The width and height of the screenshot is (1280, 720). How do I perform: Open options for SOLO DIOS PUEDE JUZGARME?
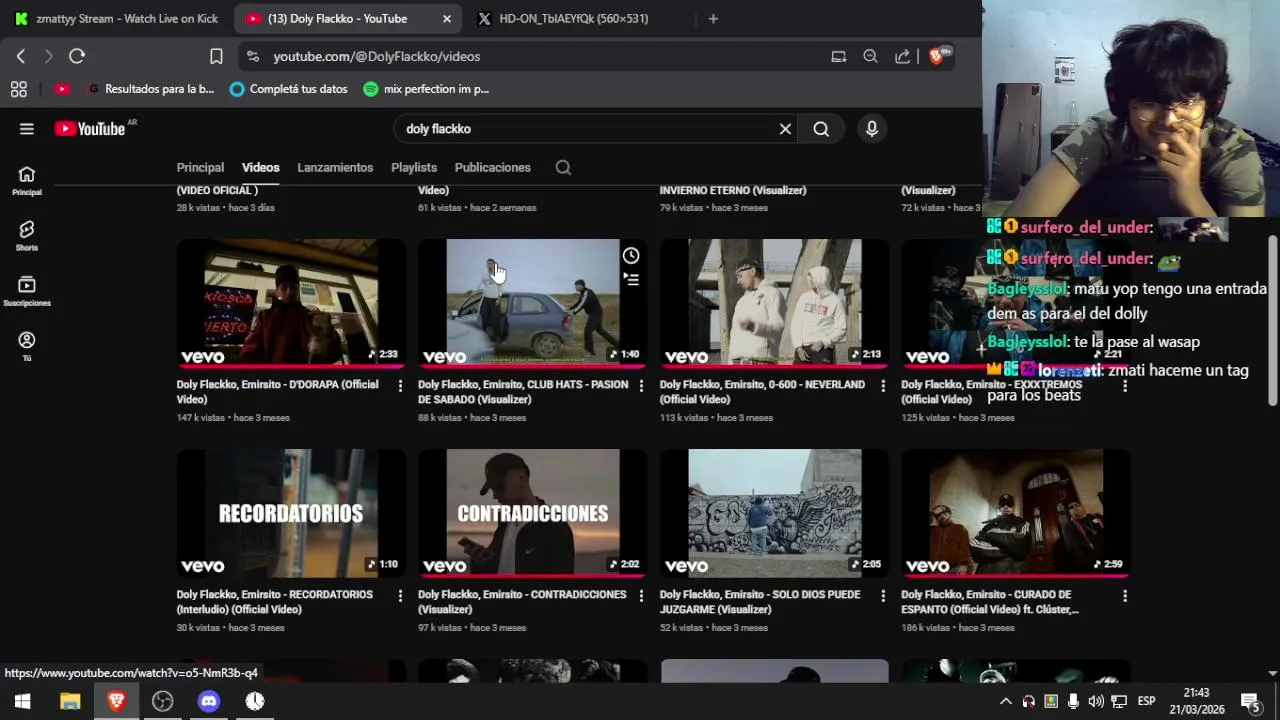883,595
